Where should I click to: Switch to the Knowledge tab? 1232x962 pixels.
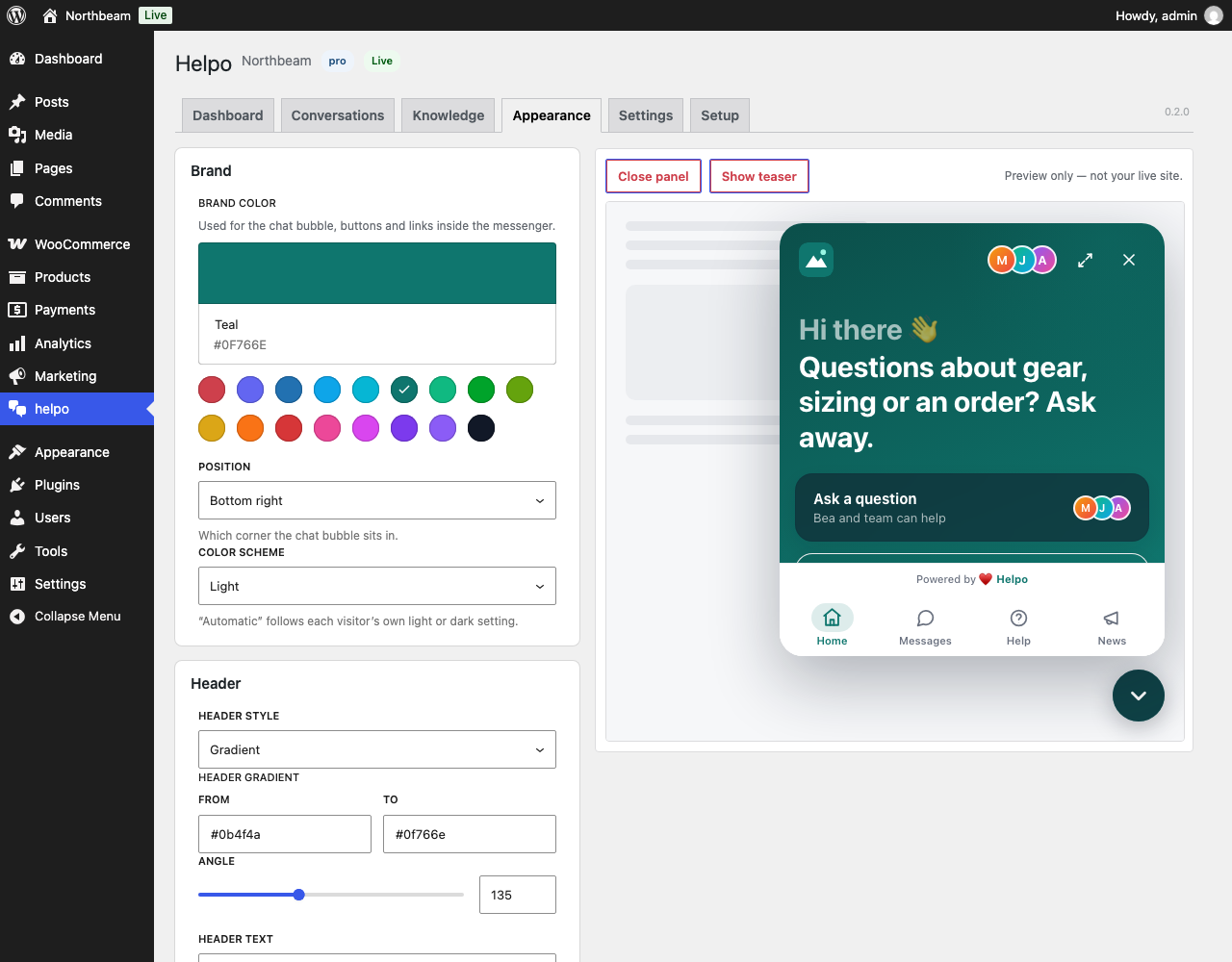(449, 115)
